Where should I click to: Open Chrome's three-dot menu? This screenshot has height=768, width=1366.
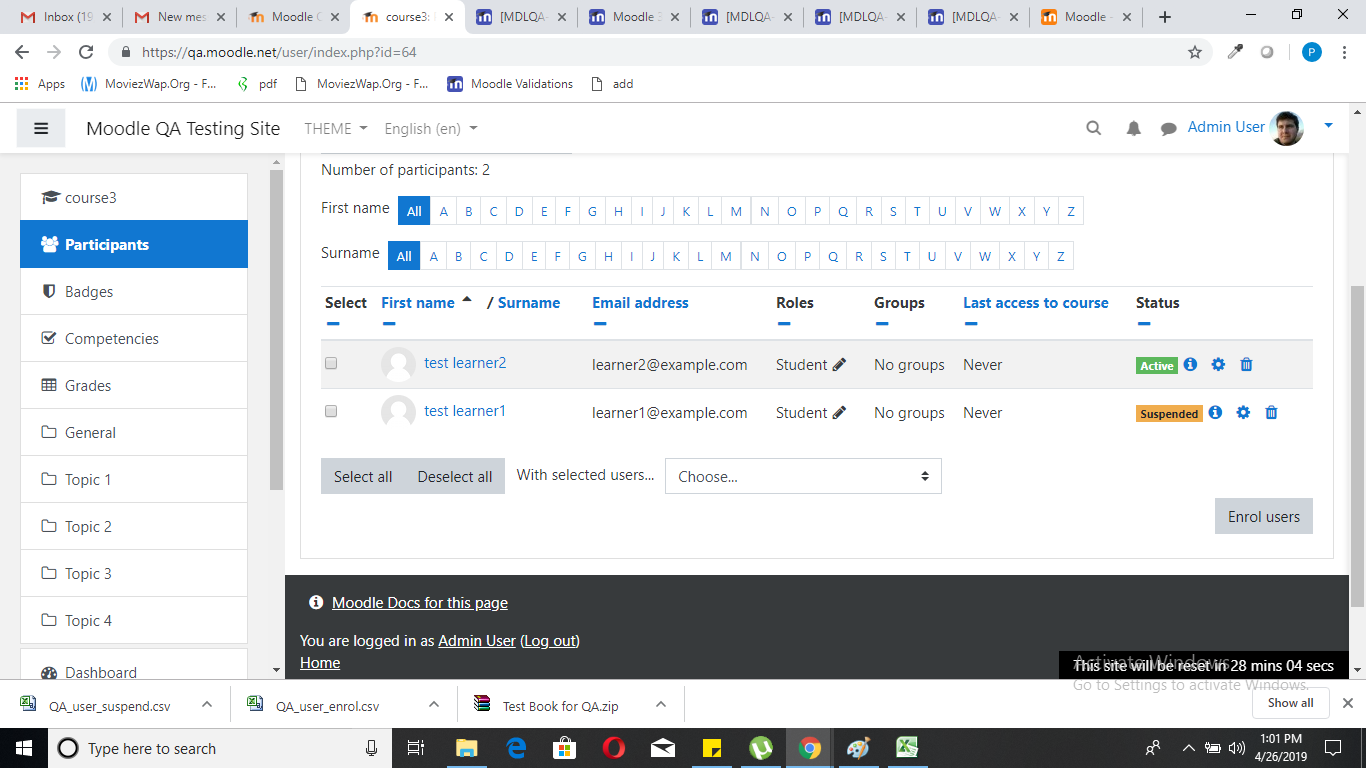click(x=1345, y=52)
